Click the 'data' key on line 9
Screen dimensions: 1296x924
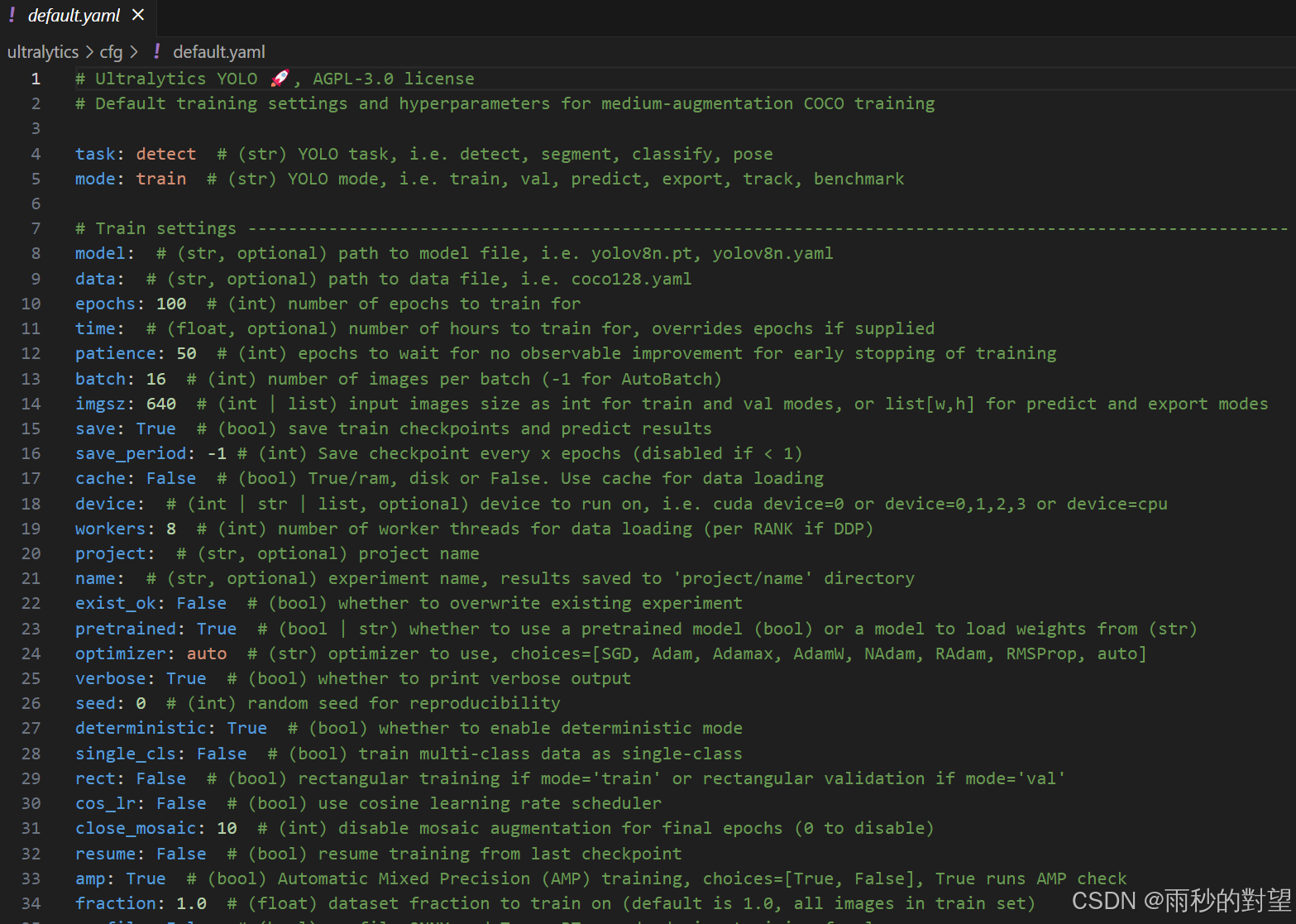pyautogui.click(x=95, y=279)
